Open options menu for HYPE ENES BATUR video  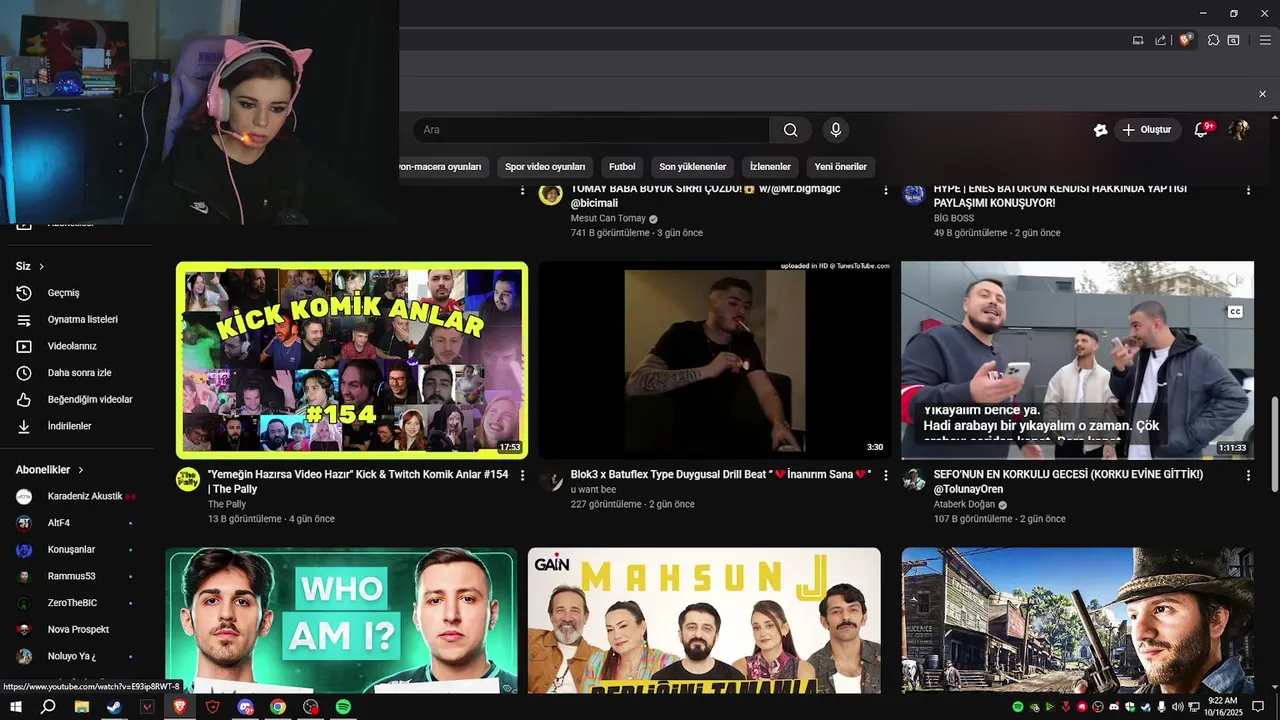click(x=1248, y=189)
